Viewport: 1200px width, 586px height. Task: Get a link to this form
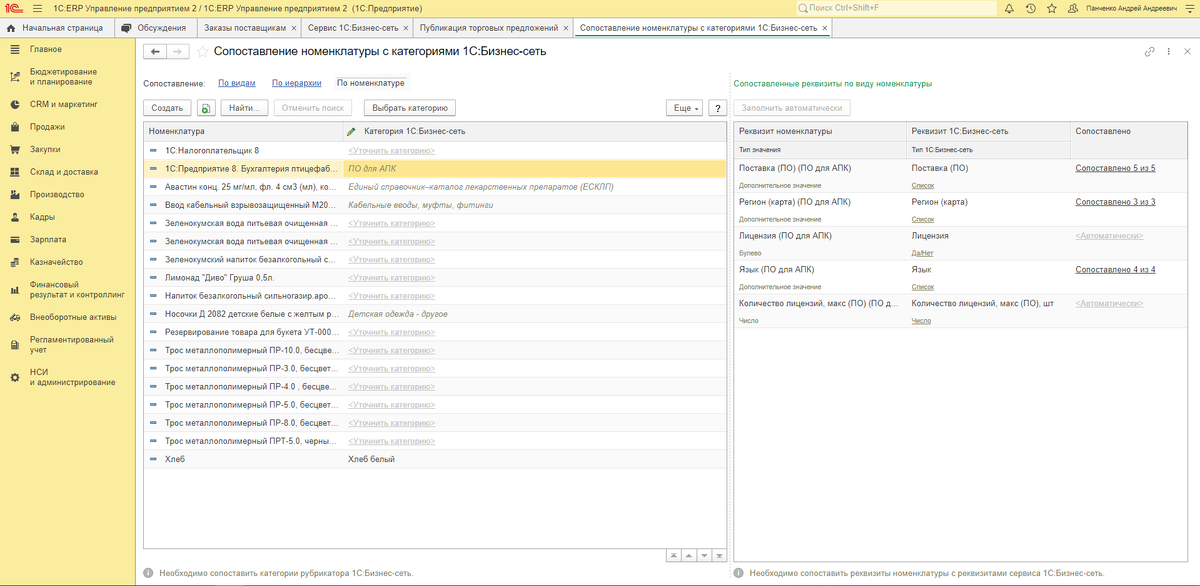(1150, 51)
